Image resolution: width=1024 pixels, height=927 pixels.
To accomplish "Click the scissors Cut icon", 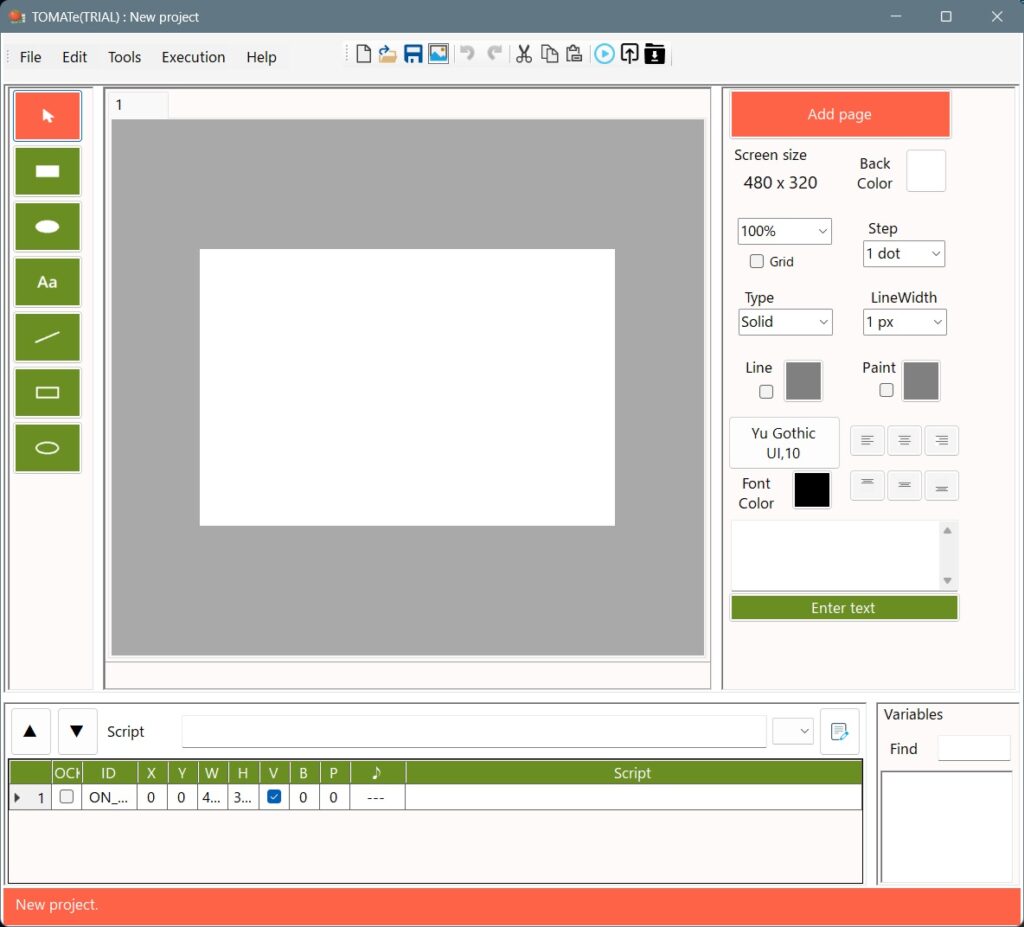I will [x=523, y=54].
